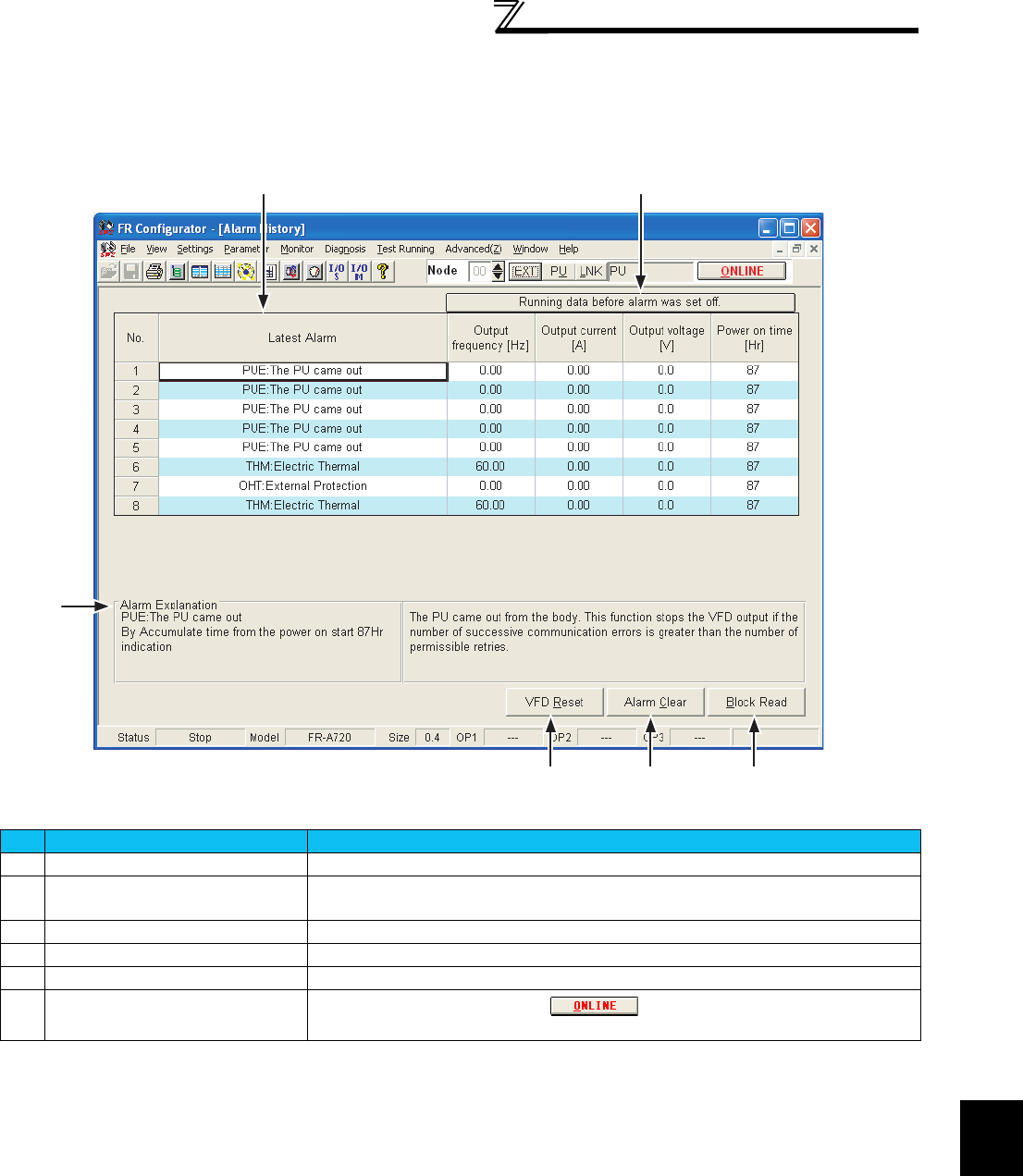This screenshot has height=1176, width=1023.
Task: Click the I/O S terminal monitor icon
Action: (x=337, y=271)
